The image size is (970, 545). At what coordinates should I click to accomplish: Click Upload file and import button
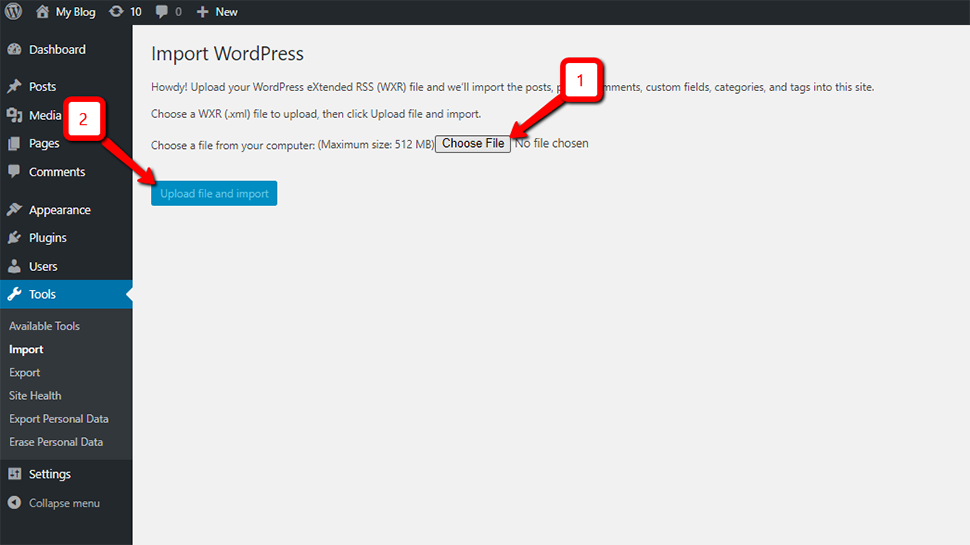pyautogui.click(x=214, y=194)
